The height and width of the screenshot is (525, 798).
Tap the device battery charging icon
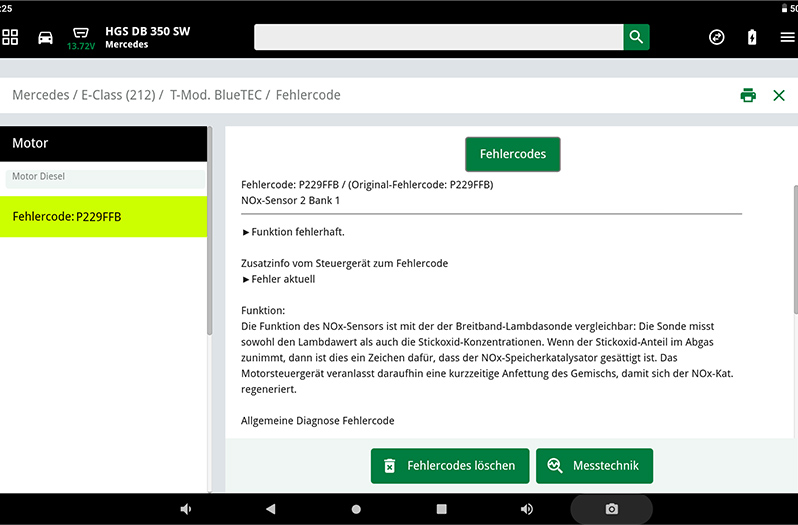pyautogui.click(x=752, y=37)
